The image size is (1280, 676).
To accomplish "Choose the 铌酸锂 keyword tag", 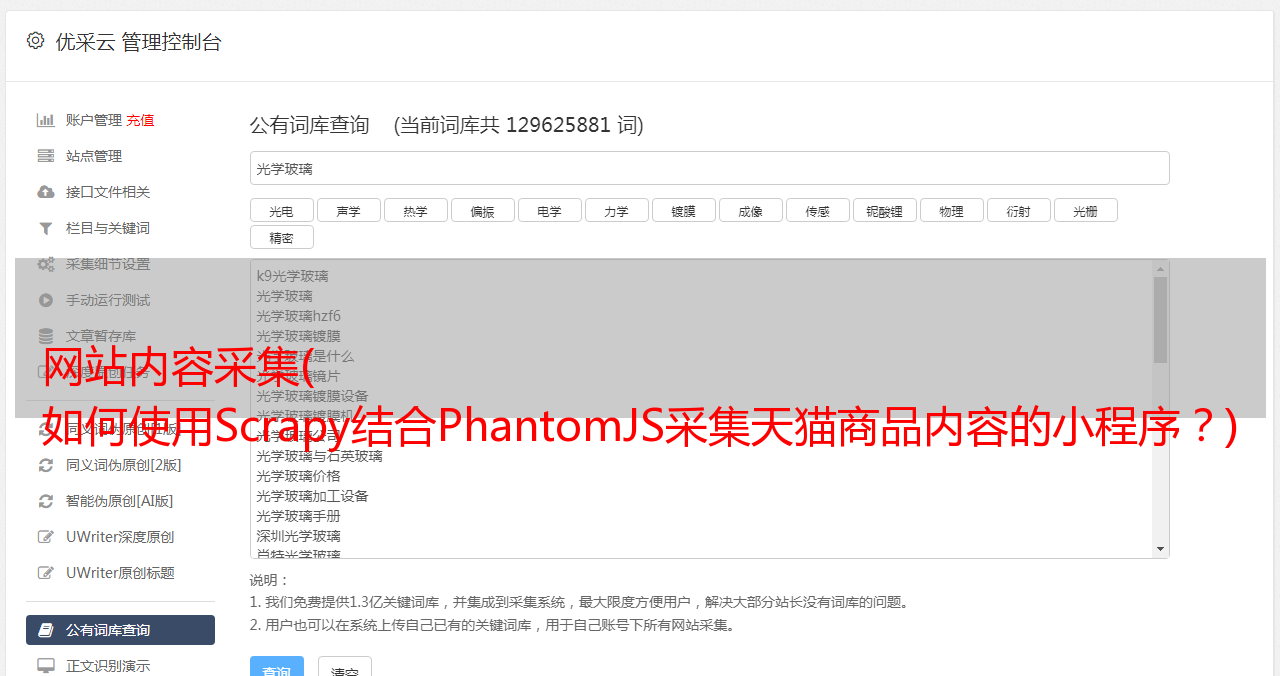I will tap(885, 210).
